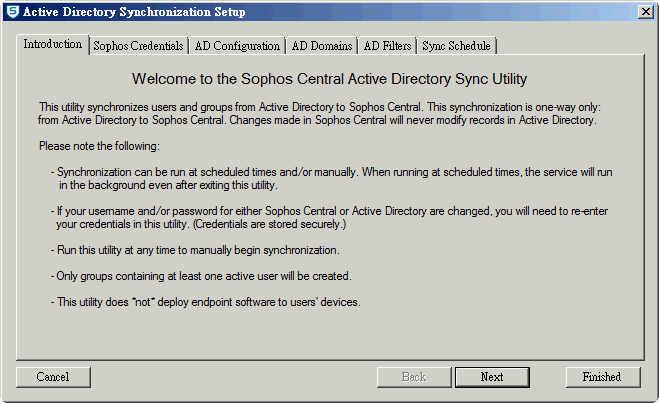This screenshot has height=403, width=659.
Task: Click the 'Please note the following:' text
Action: pos(99,146)
